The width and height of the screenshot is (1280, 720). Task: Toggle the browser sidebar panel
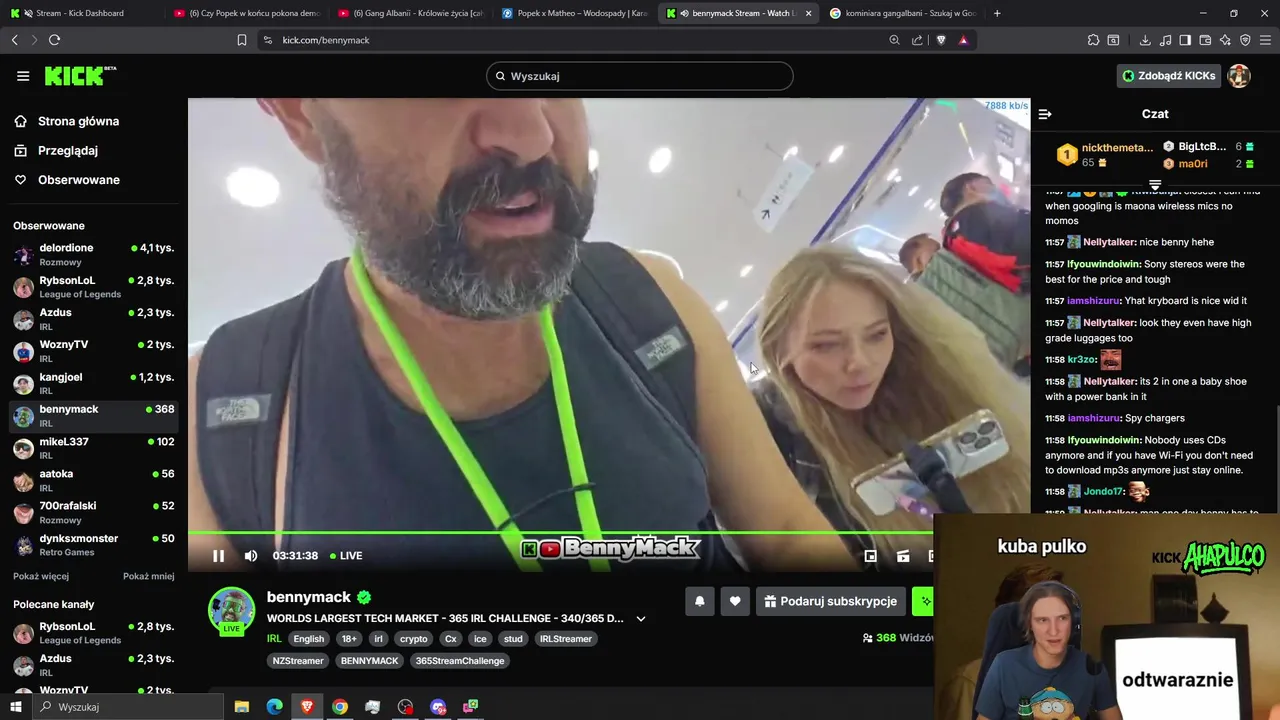(1185, 40)
